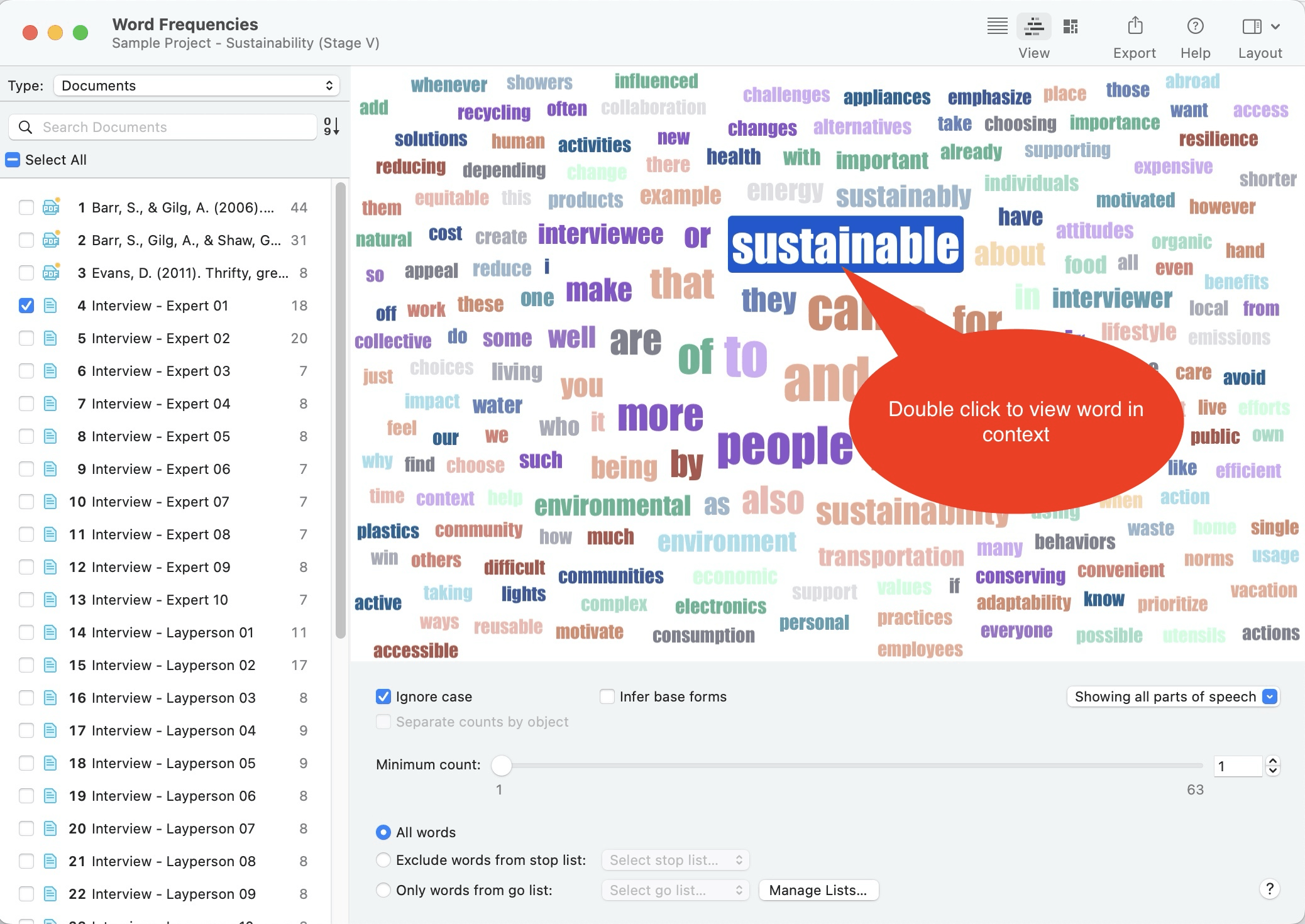Click the Minimum count slider track middle
Image resolution: width=1305 pixels, height=924 pixels.
click(852, 766)
